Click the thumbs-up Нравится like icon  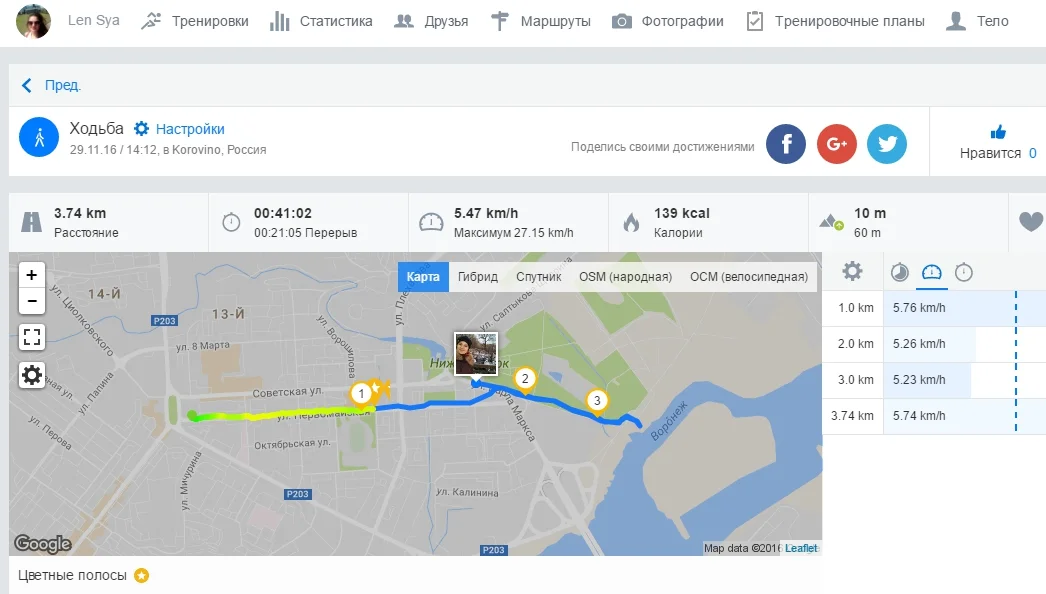point(998,132)
